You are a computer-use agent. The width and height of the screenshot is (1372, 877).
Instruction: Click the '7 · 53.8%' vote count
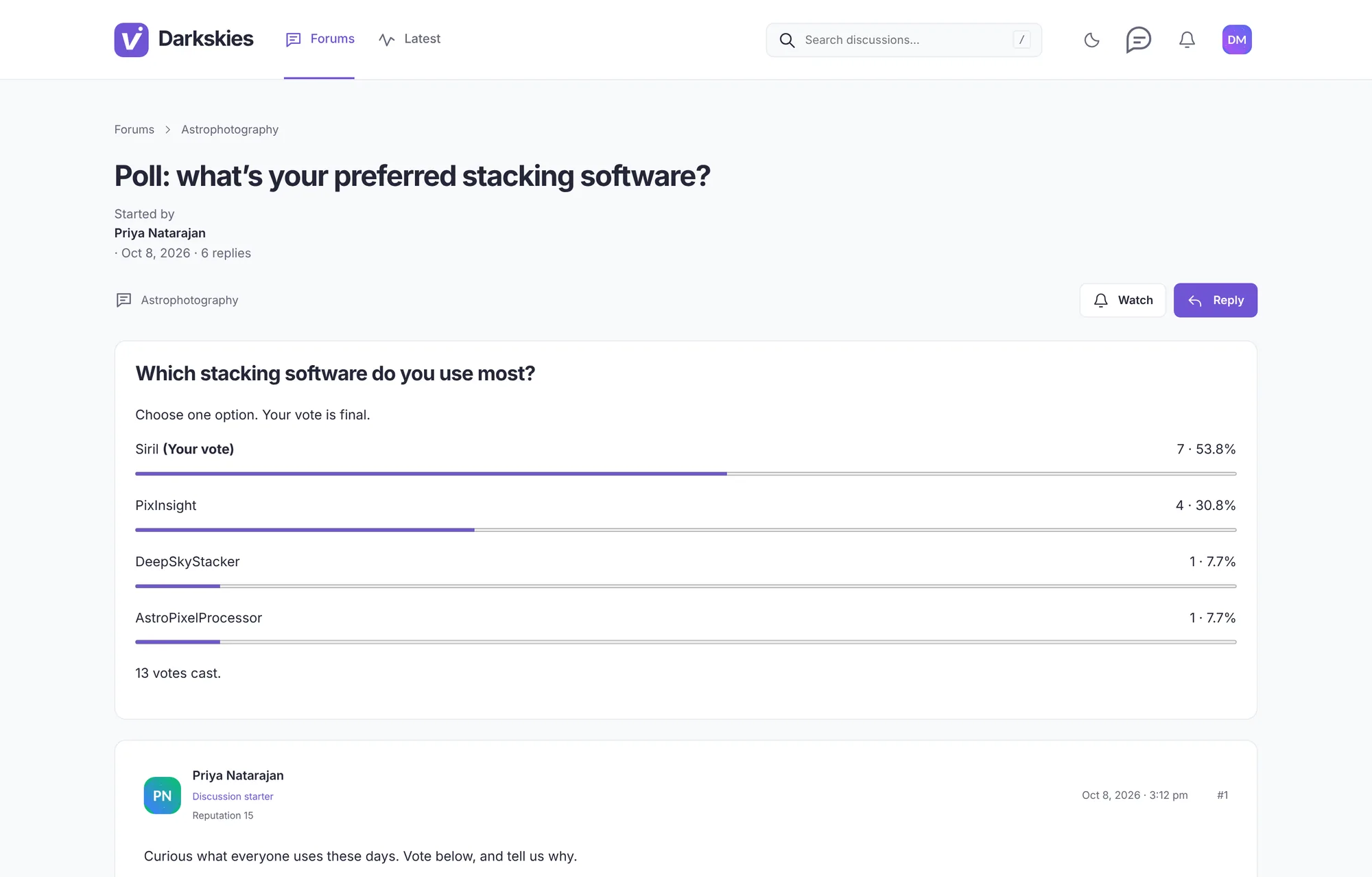pyautogui.click(x=1206, y=449)
